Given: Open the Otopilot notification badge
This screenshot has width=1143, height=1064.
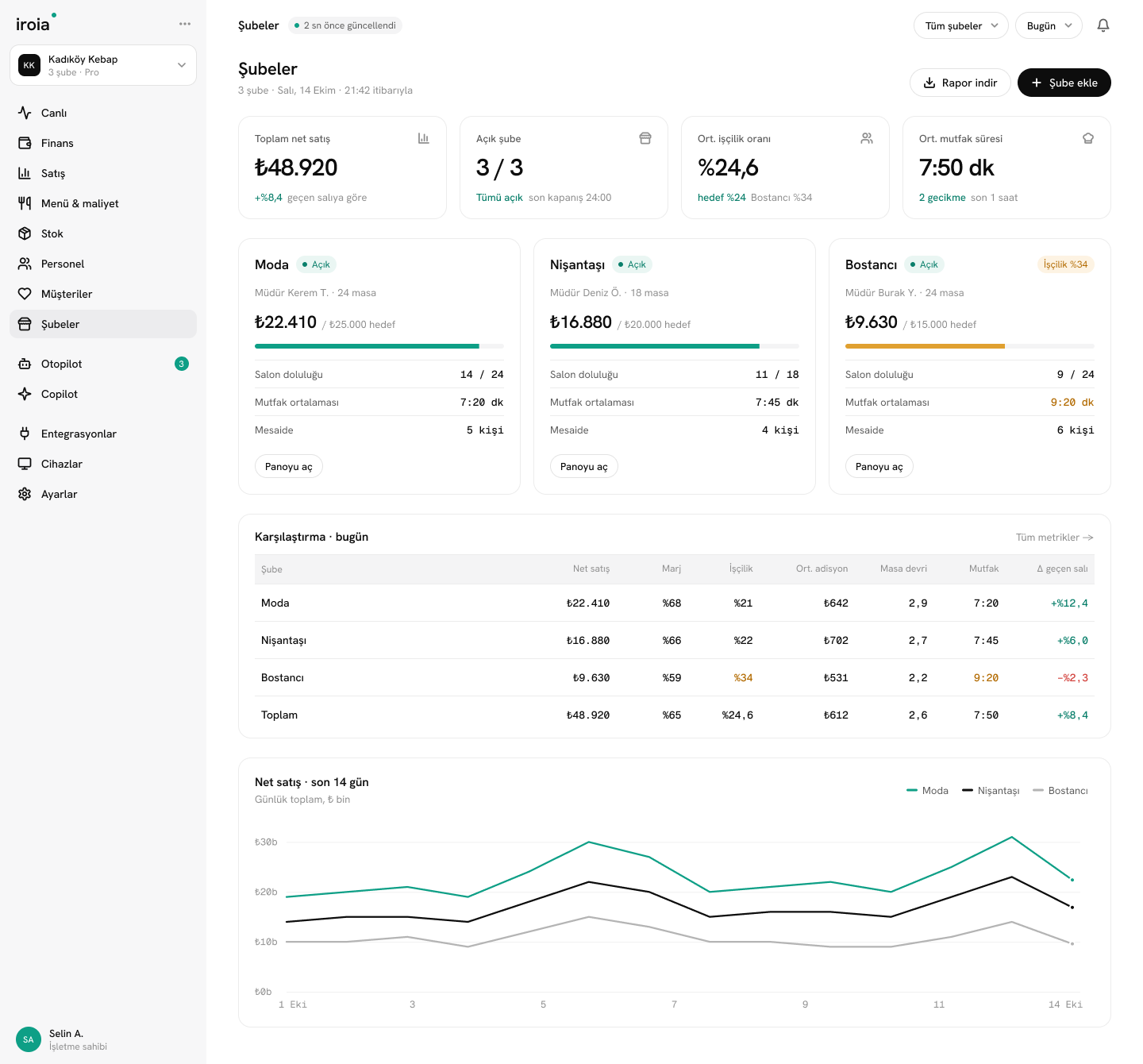Looking at the screenshot, I should 182,364.
